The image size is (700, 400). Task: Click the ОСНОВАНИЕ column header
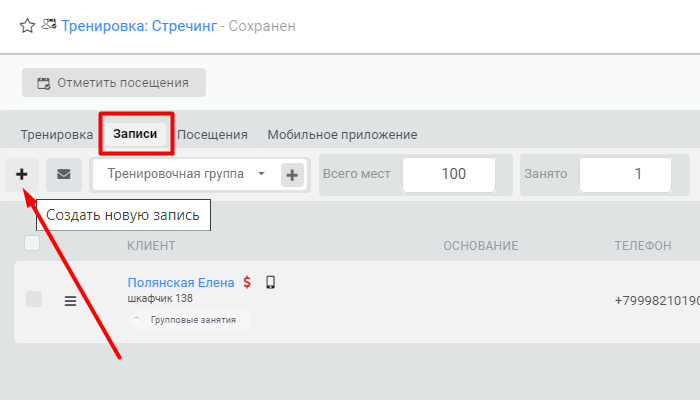coord(480,246)
